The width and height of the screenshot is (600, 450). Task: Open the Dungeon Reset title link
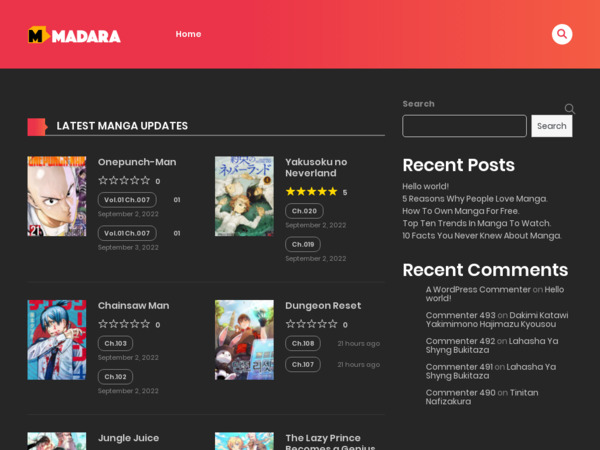pos(323,305)
